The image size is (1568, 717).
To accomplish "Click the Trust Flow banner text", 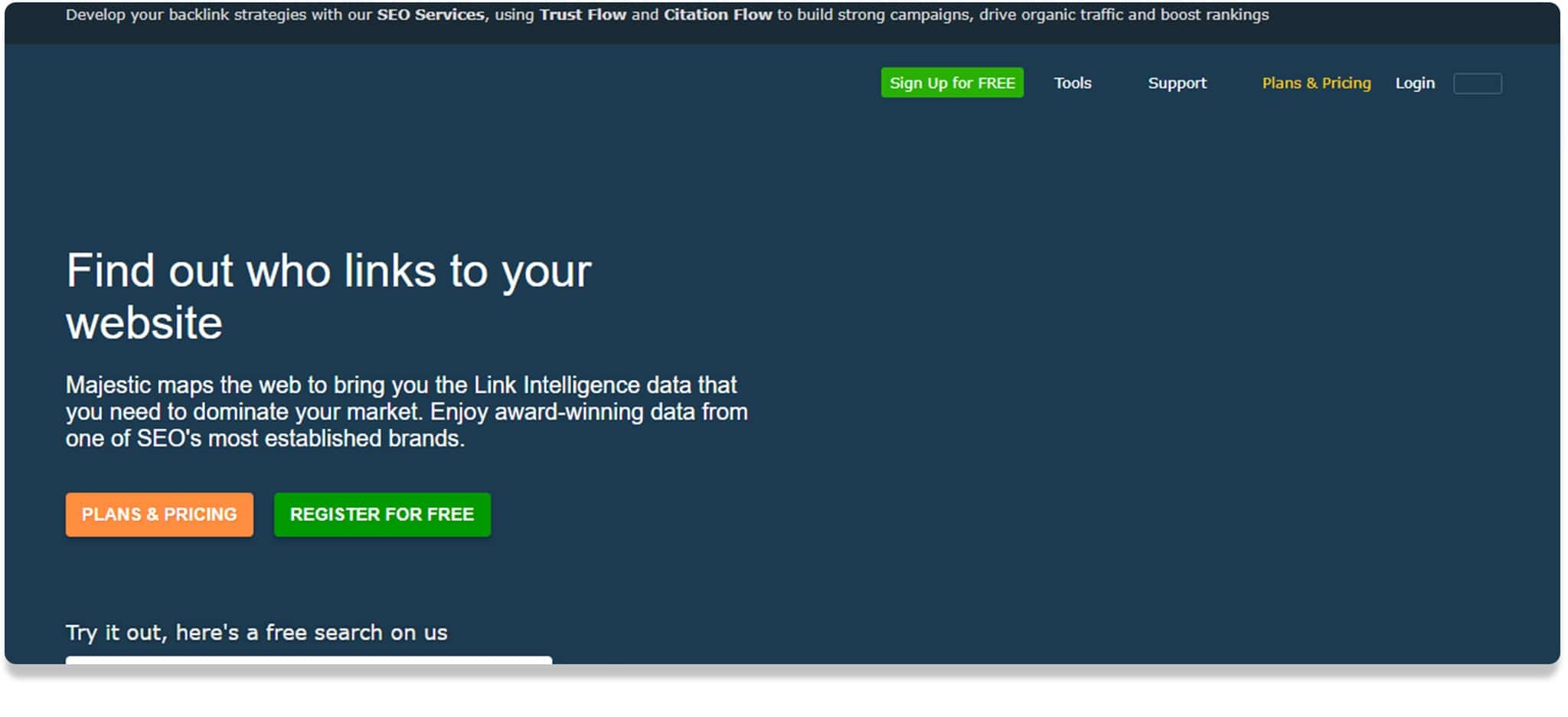I will 583,15.
